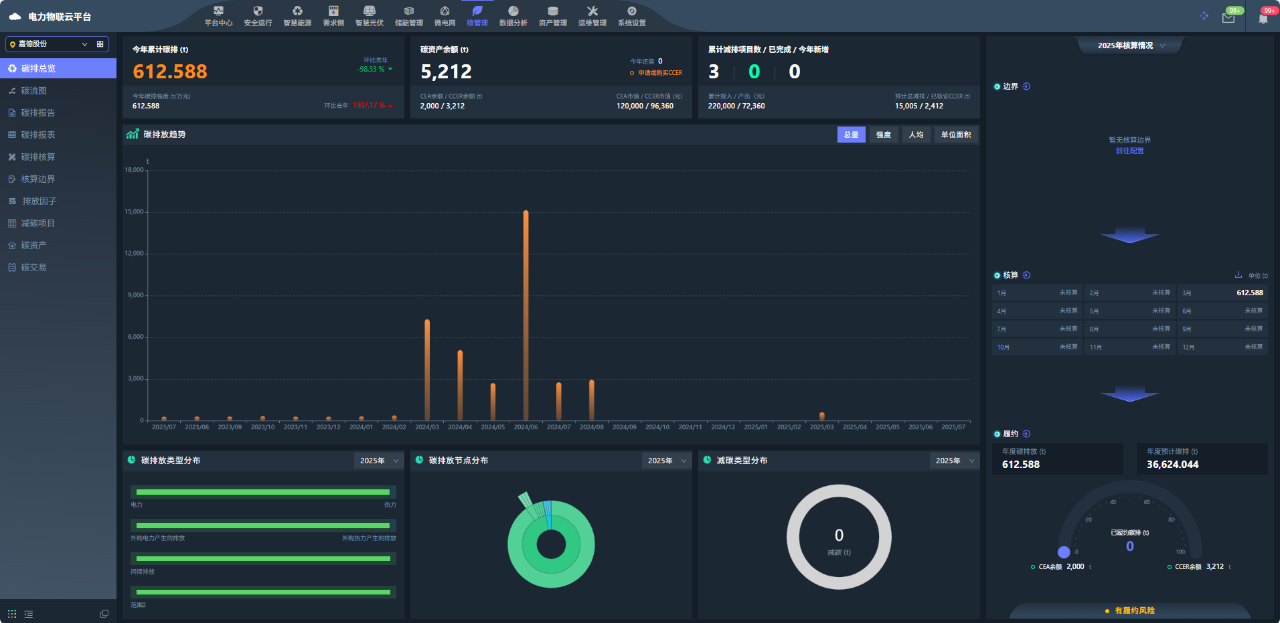Image resolution: width=1280 pixels, height=623 pixels.
Task: Select 排放因子 in the sidebar
Action: coord(58,201)
